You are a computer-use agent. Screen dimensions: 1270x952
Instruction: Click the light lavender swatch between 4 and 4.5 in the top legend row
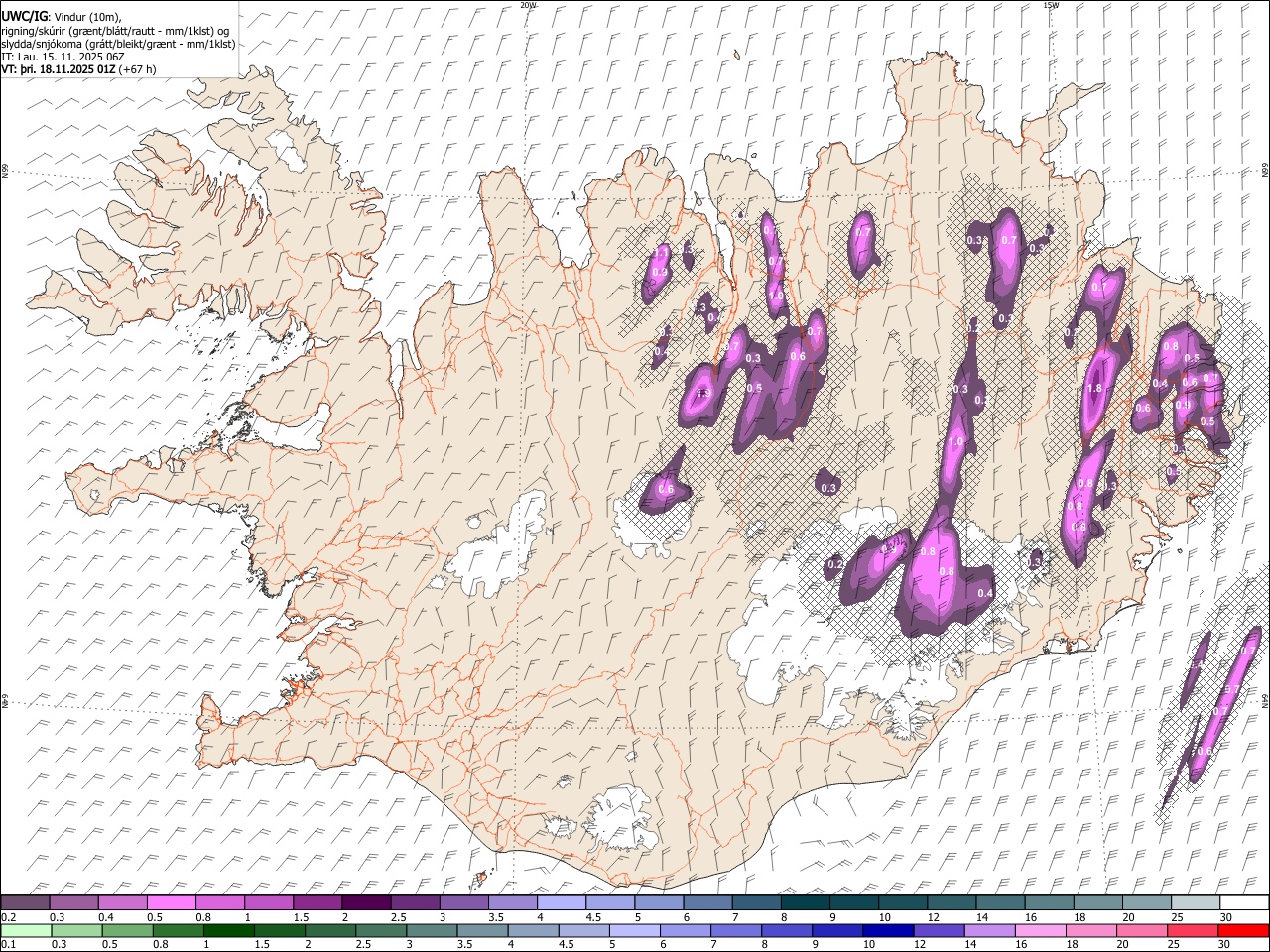(x=562, y=903)
